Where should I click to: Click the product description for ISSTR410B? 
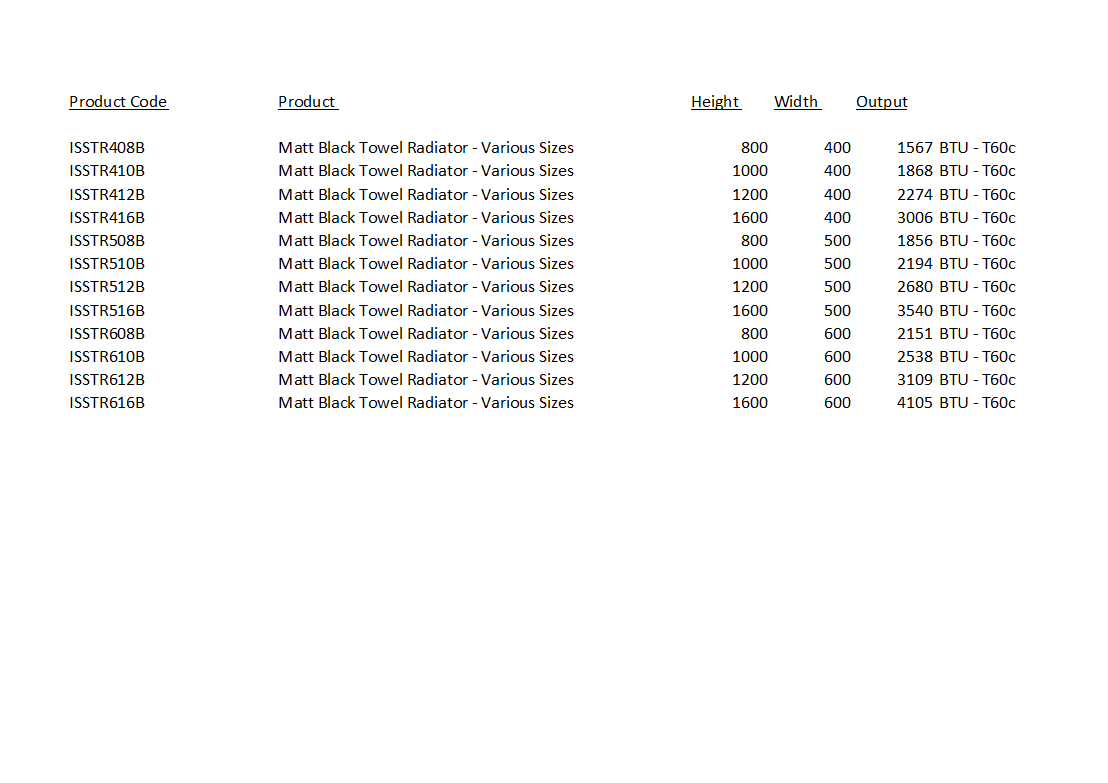pos(426,171)
